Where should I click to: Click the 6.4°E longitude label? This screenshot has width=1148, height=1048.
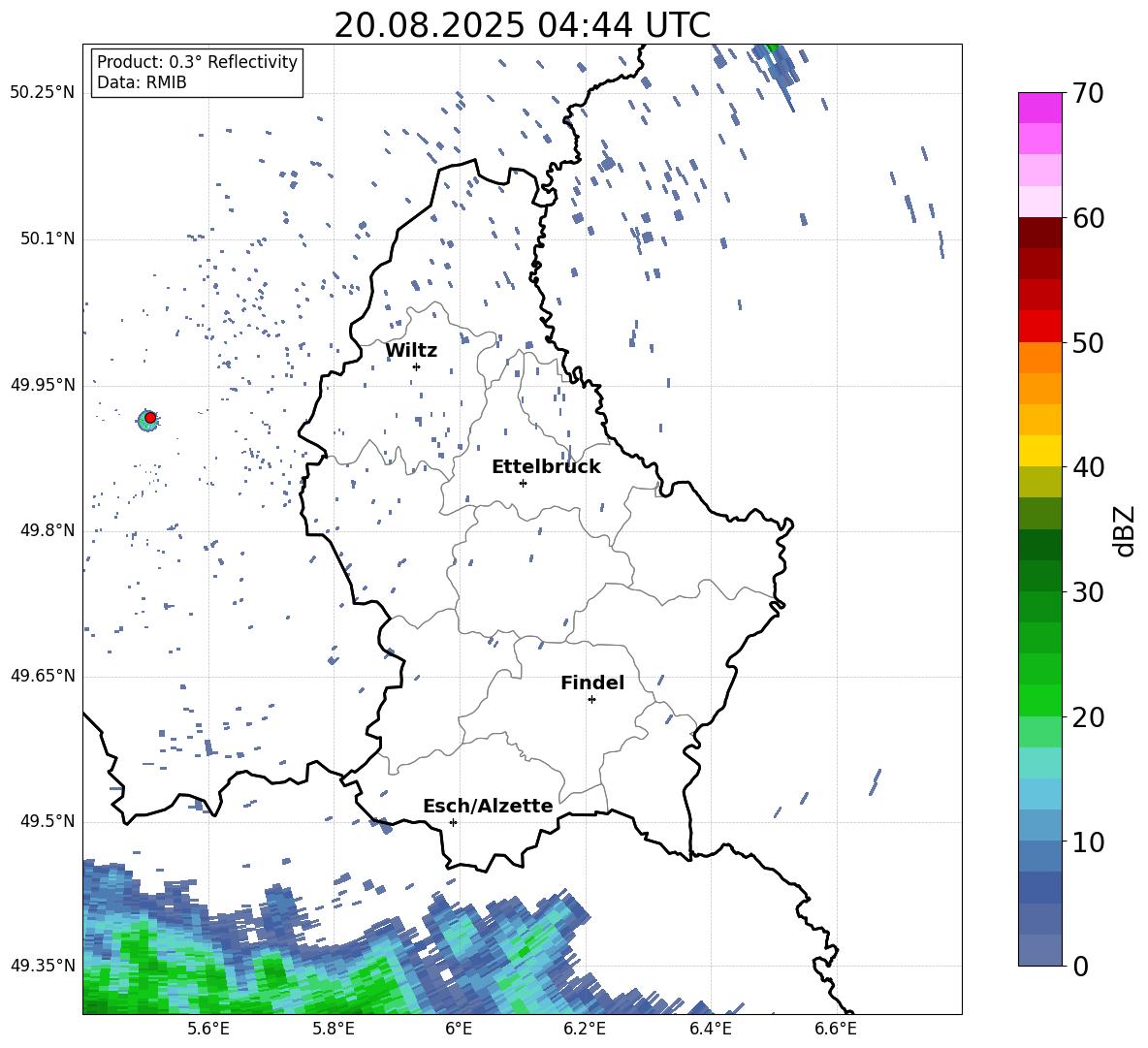tap(710, 1029)
